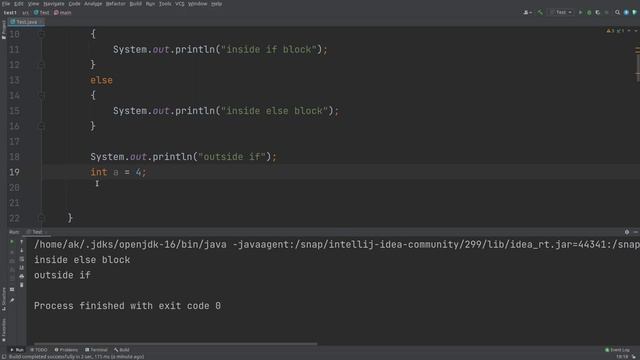Click the Pin Tab icon in Run panel
Viewport: 640px width, 360px height.
tap(12, 300)
